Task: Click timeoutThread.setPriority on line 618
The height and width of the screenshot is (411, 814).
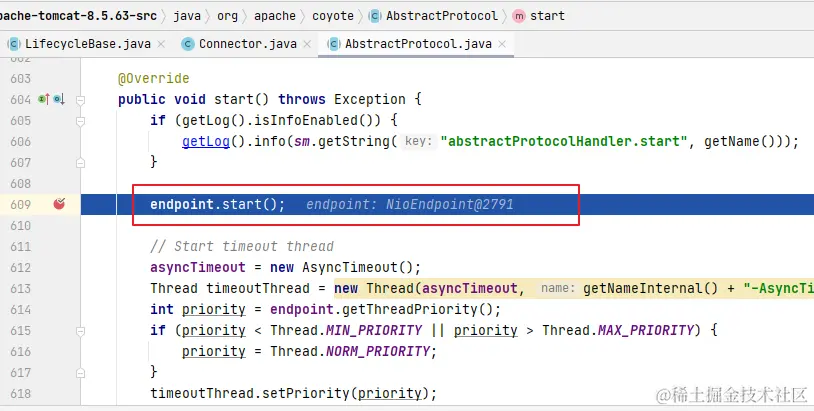Action: pos(250,393)
